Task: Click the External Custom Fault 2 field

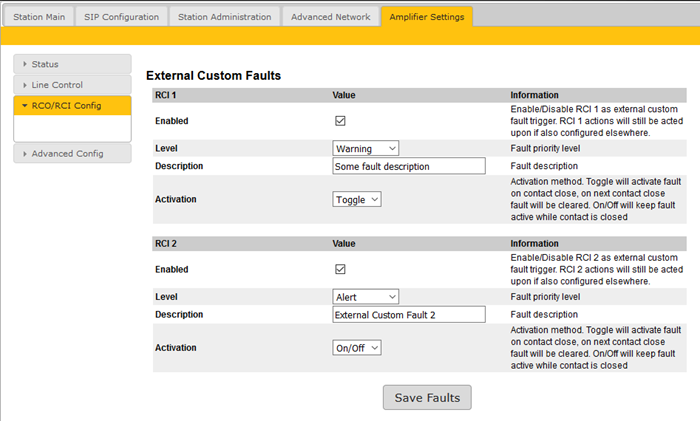Action: (408, 314)
